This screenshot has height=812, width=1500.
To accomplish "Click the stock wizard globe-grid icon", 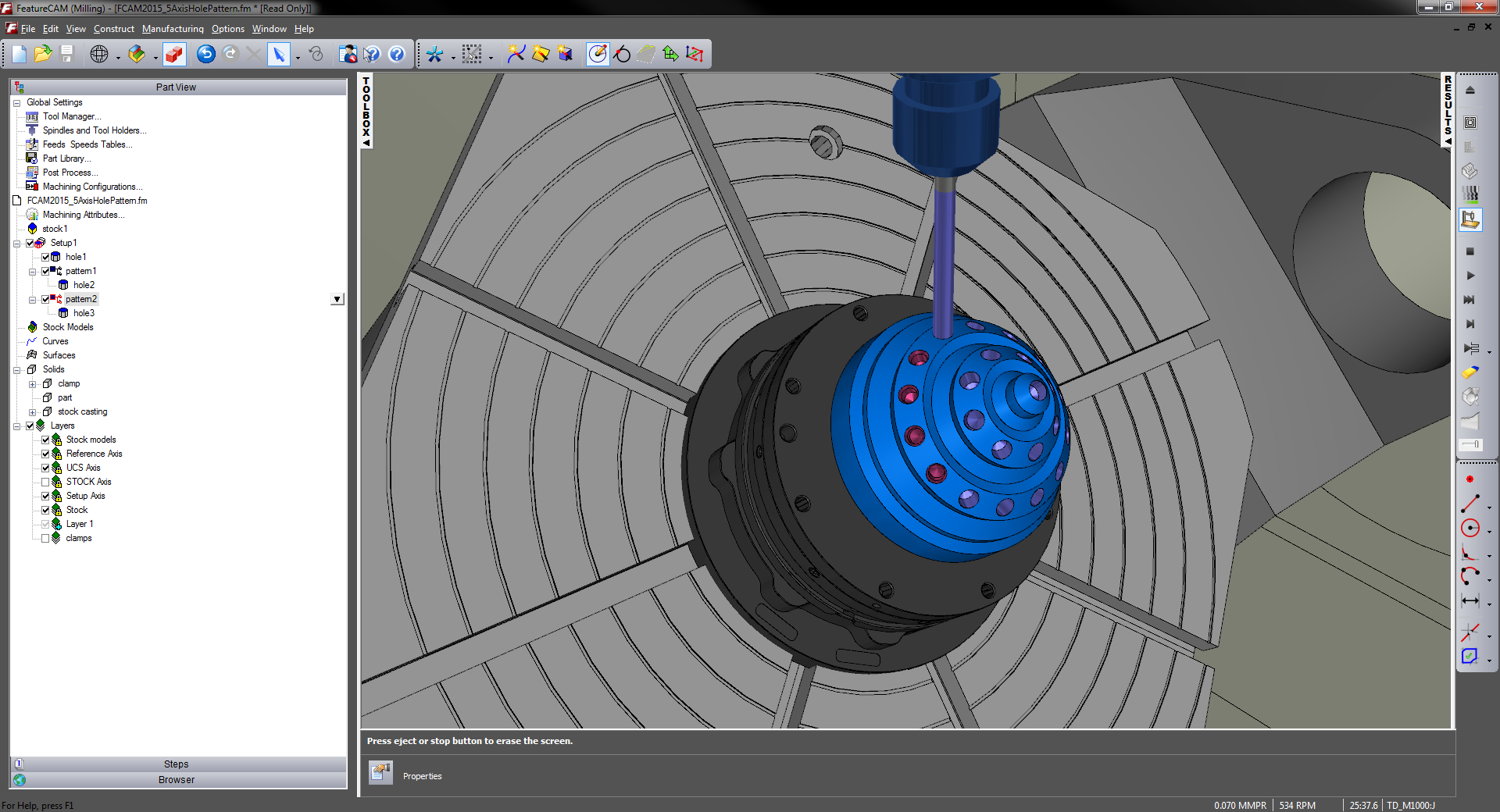I will coord(99,54).
